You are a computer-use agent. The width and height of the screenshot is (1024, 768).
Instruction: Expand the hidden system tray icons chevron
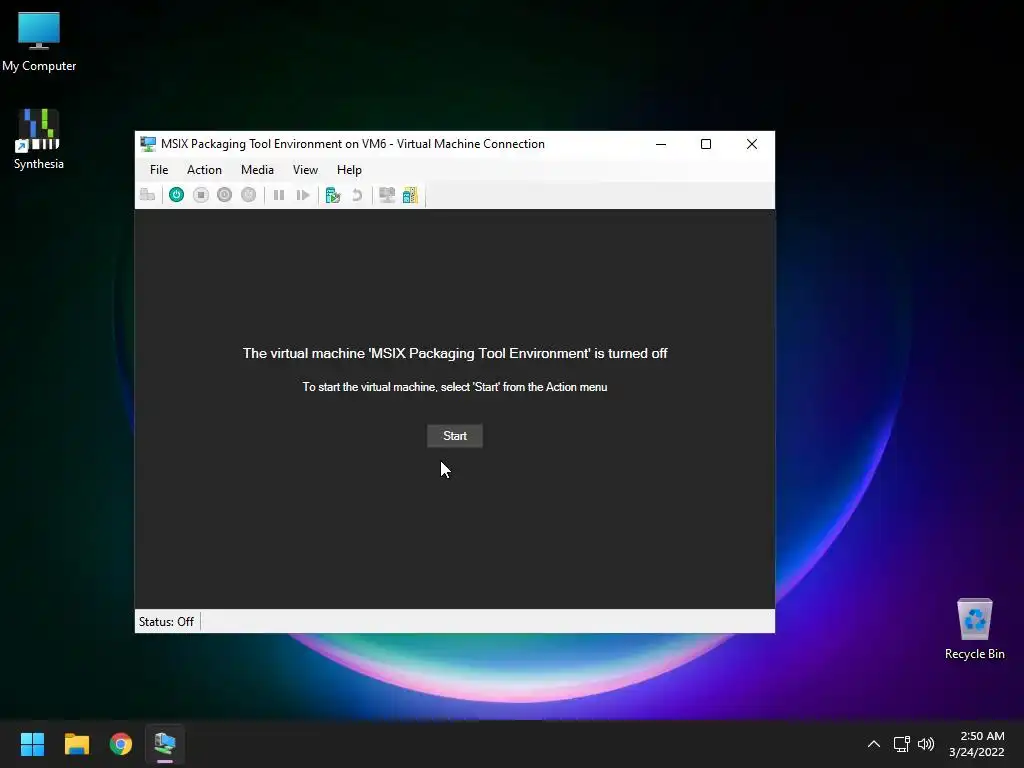[x=874, y=744]
